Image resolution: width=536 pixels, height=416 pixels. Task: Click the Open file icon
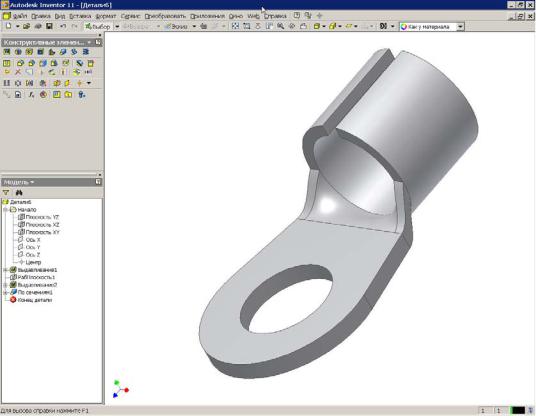point(27,26)
